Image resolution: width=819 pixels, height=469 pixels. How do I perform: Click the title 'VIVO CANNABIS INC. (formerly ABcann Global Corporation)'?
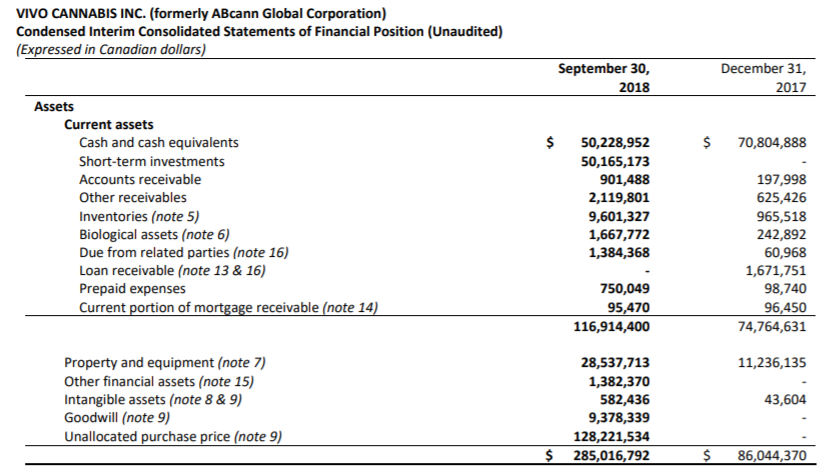(x=201, y=13)
